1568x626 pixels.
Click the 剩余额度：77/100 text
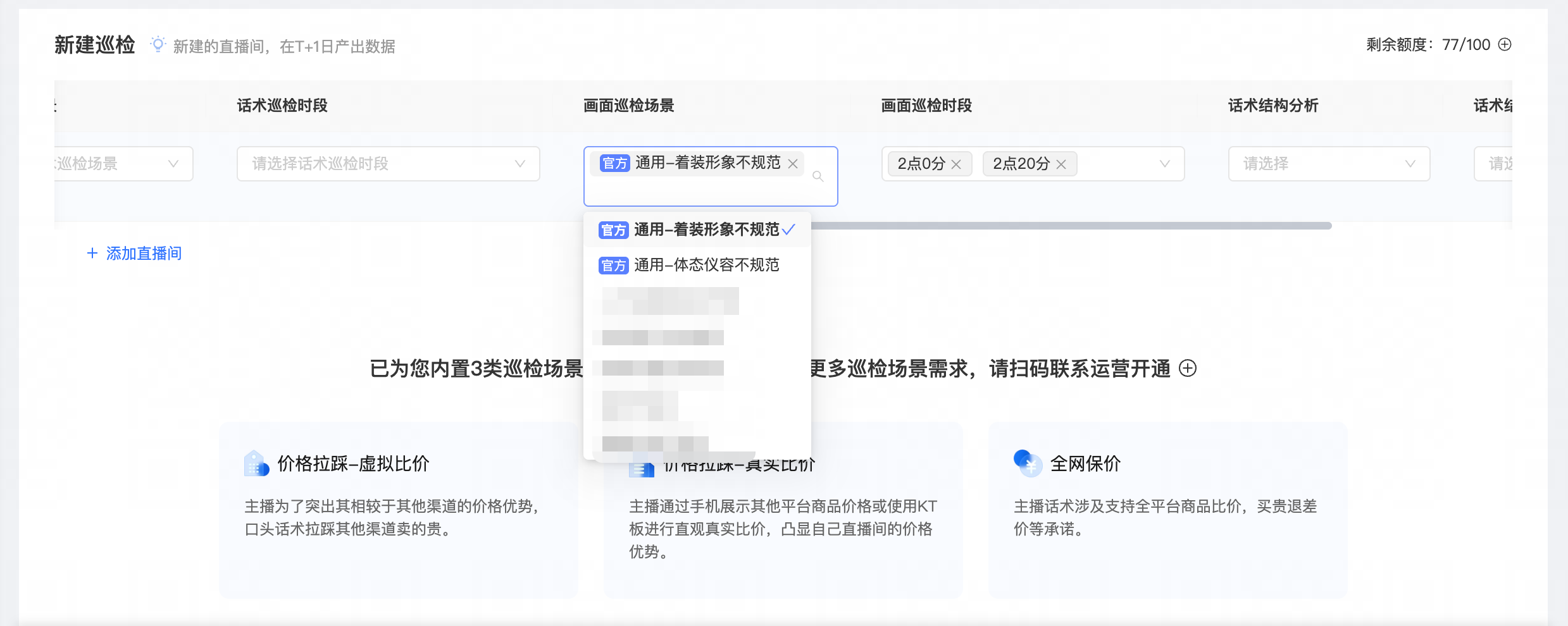point(1428,45)
